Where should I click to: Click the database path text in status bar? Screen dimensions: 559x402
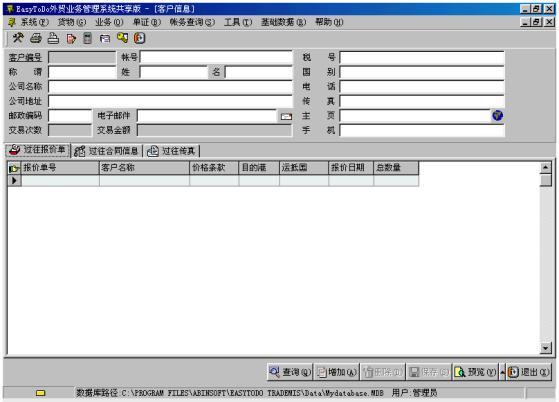click(230, 393)
